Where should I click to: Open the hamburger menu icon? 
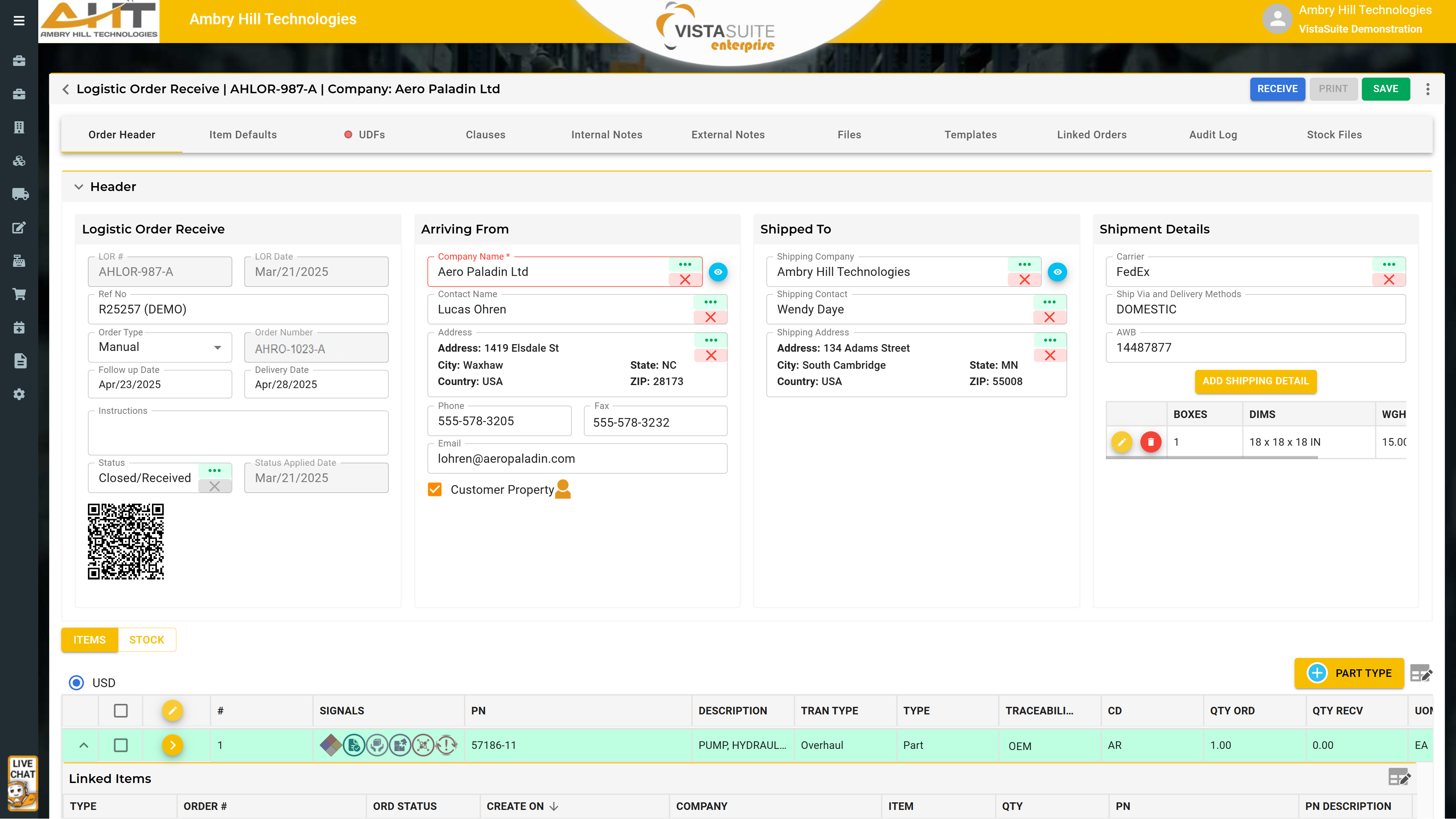pos(19,21)
